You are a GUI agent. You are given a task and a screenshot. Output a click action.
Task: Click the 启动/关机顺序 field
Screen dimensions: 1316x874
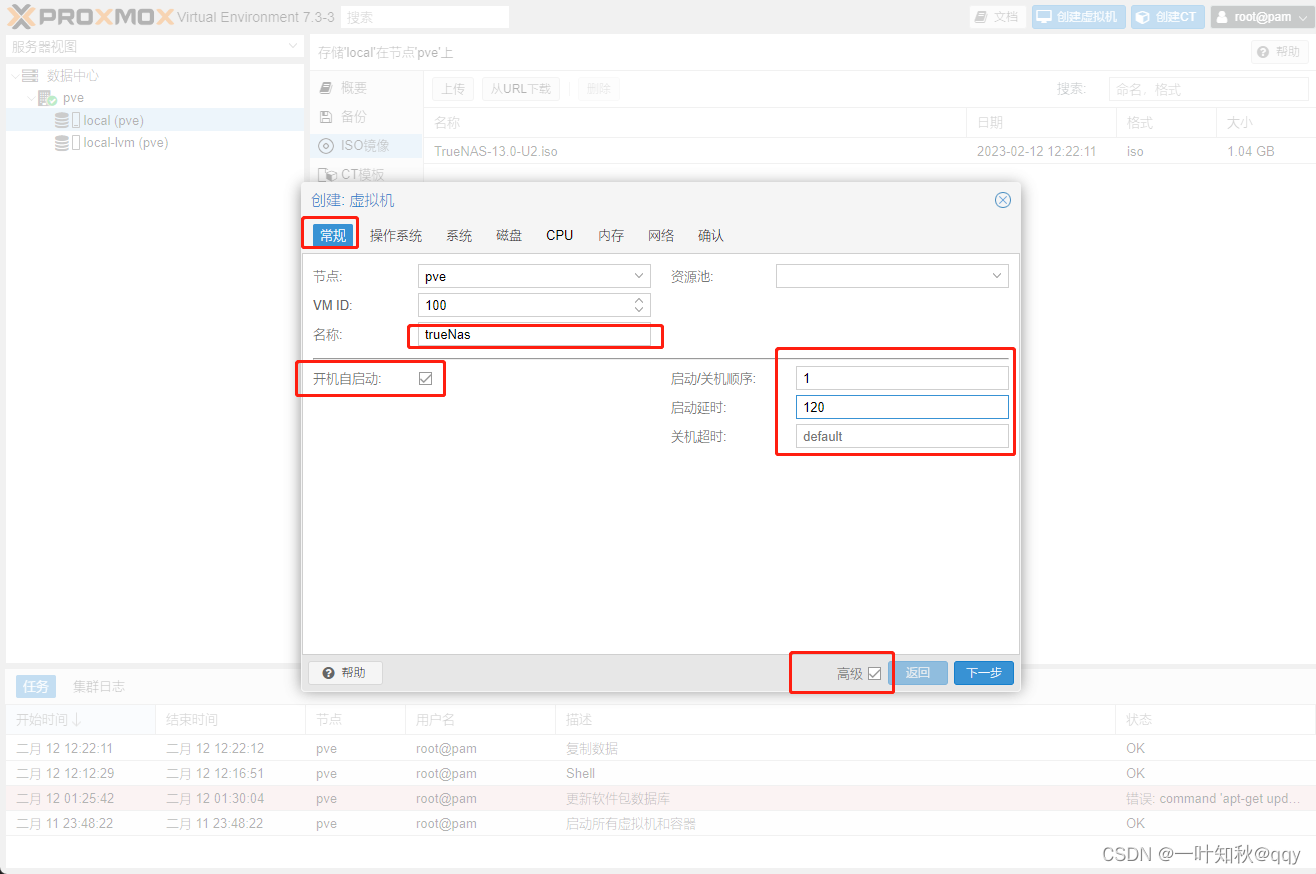pos(902,379)
